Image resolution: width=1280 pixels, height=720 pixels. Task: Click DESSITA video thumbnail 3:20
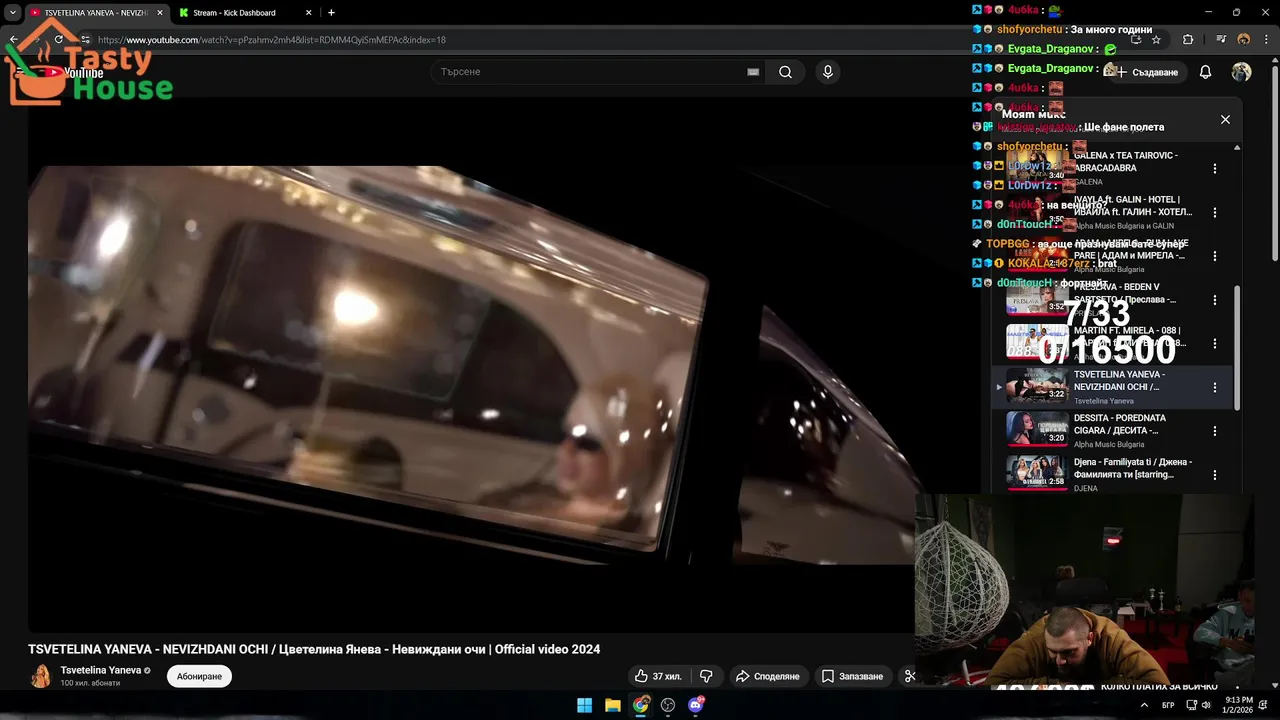pyautogui.click(x=1037, y=429)
